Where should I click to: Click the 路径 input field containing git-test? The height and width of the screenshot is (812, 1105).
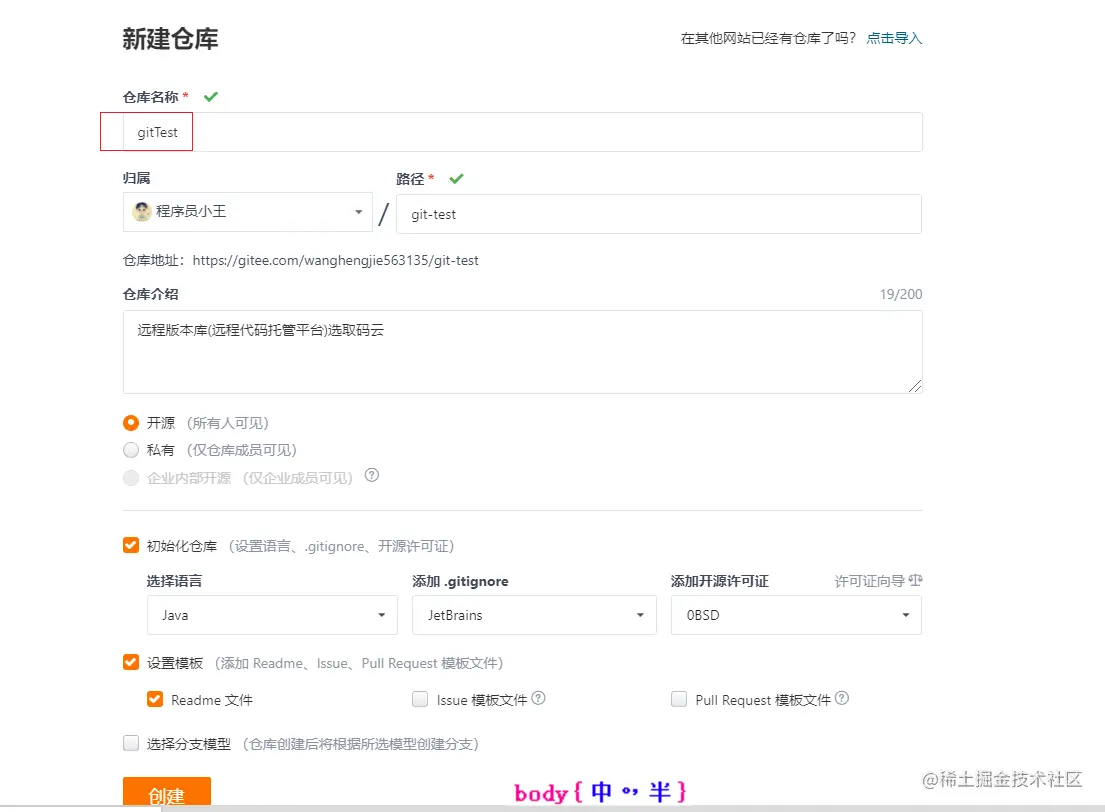pyautogui.click(x=659, y=214)
